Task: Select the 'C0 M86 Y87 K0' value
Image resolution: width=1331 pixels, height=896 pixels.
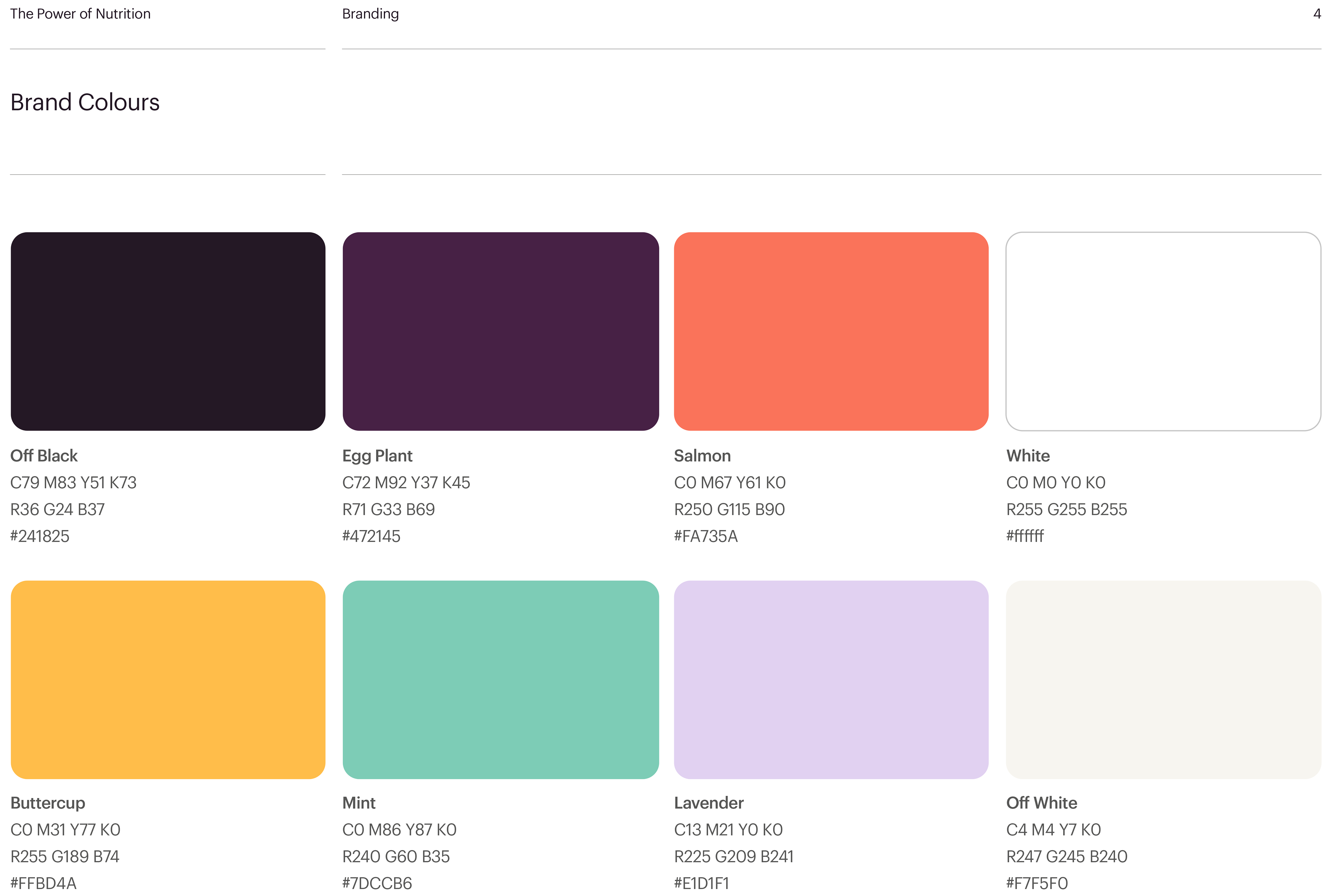Action: point(399,830)
